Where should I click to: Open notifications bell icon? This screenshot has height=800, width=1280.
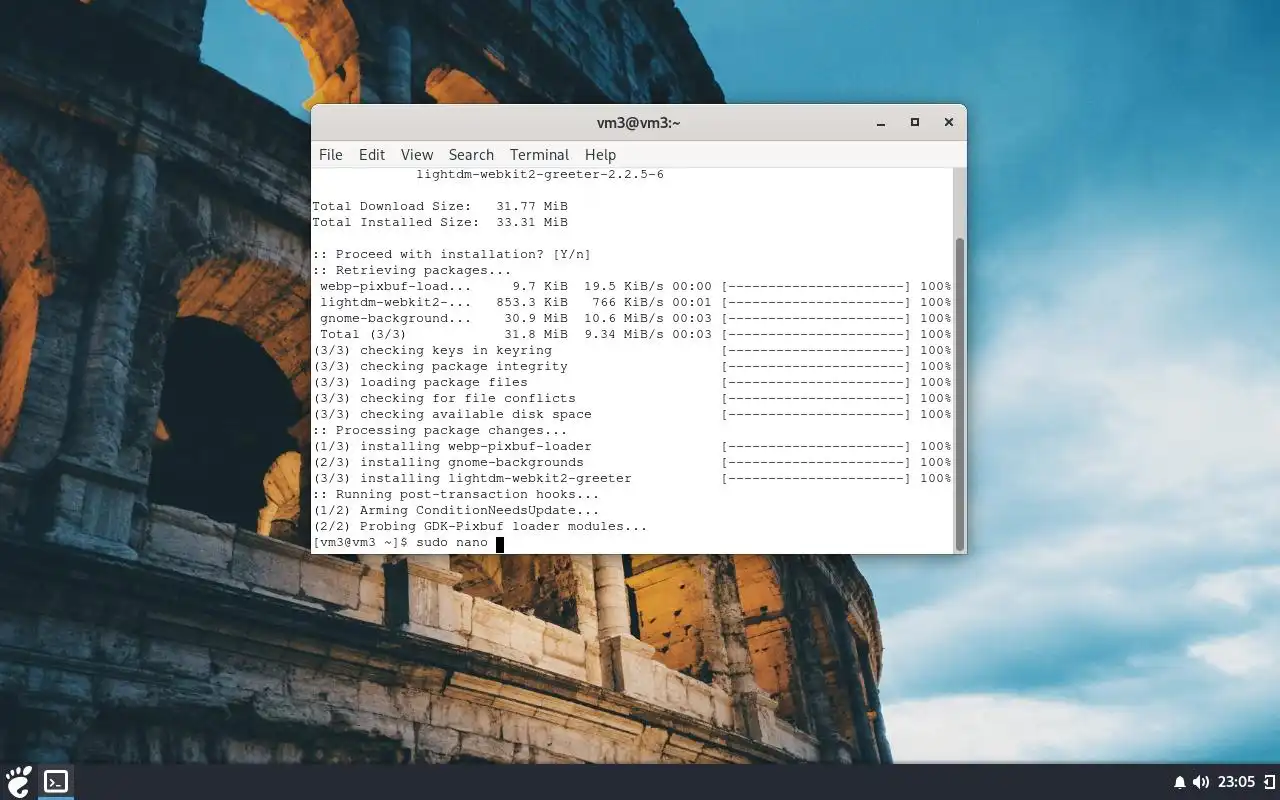tap(1180, 782)
